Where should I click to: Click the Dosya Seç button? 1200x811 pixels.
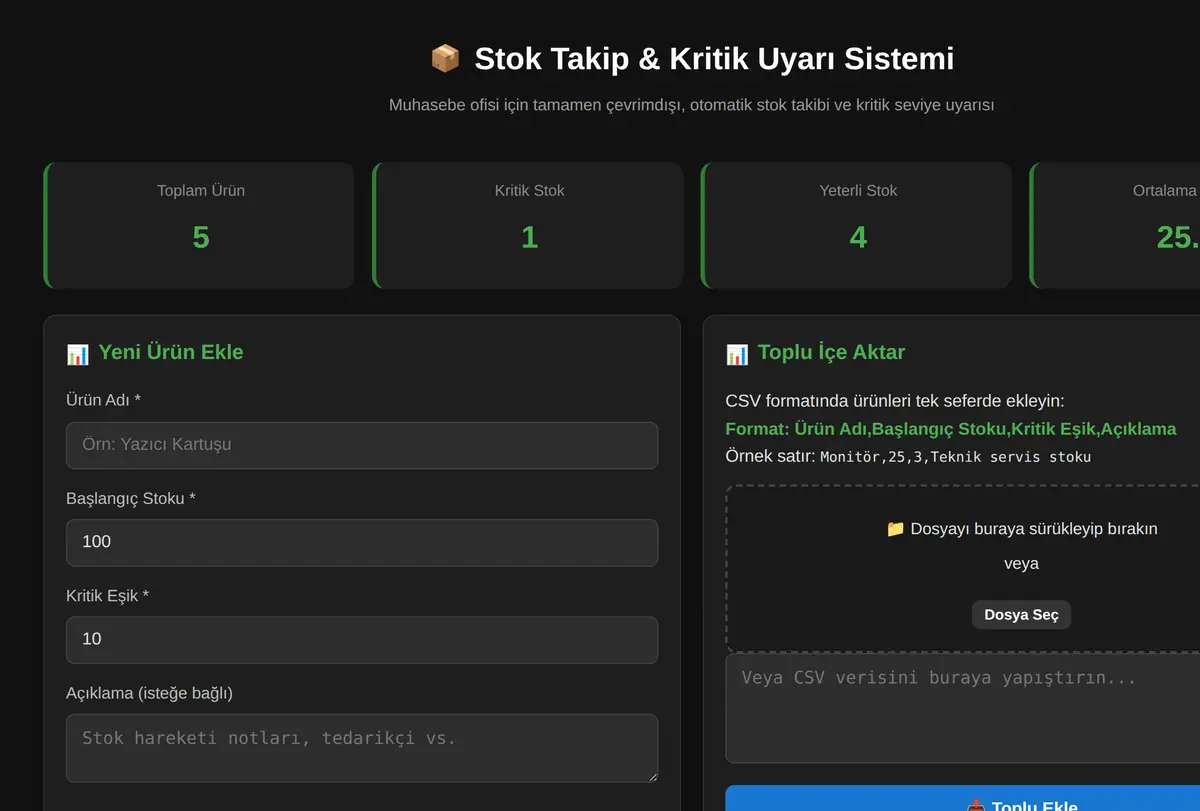[1021, 615]
